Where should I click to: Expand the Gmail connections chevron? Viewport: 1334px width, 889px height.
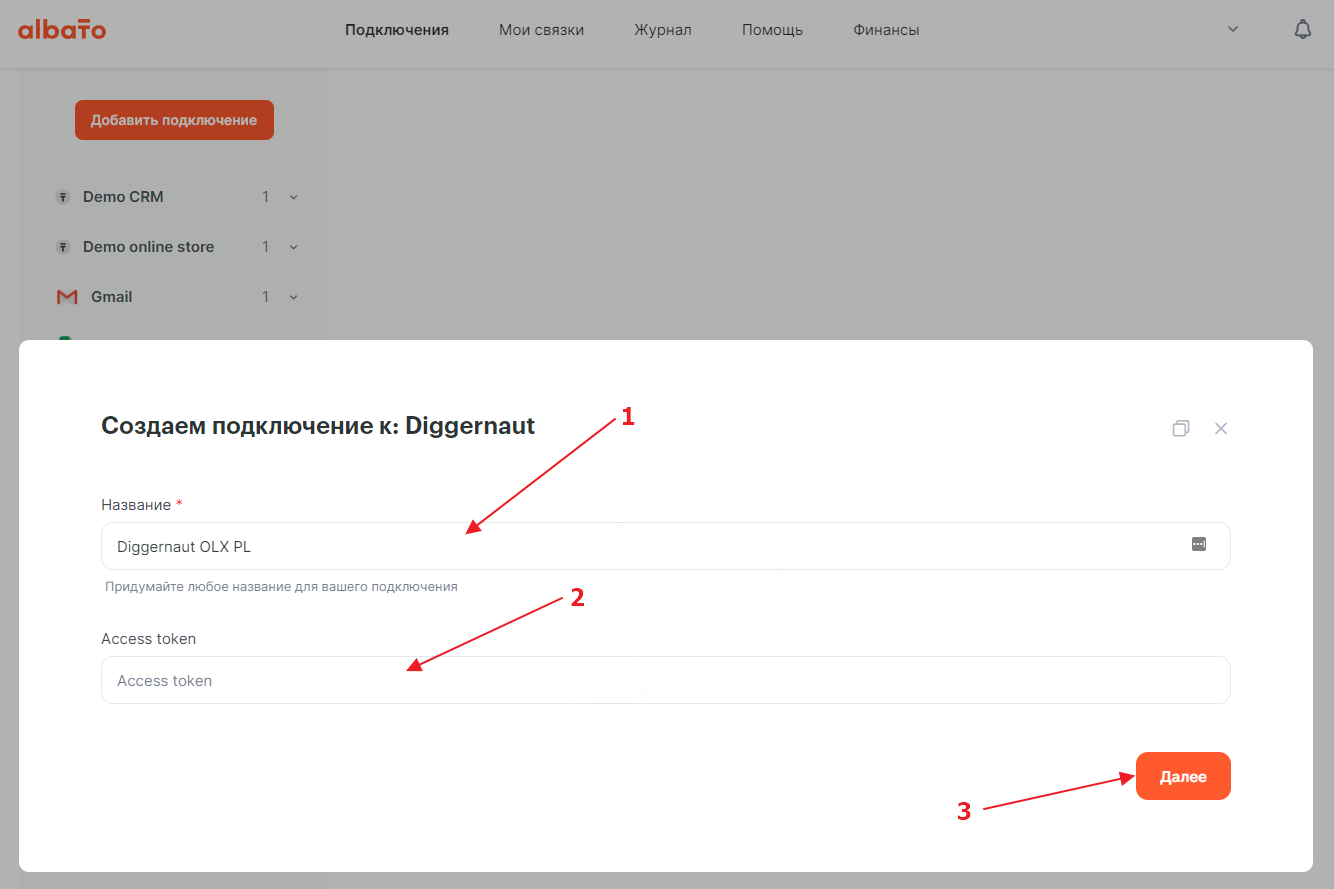click(x=294, y=297)
